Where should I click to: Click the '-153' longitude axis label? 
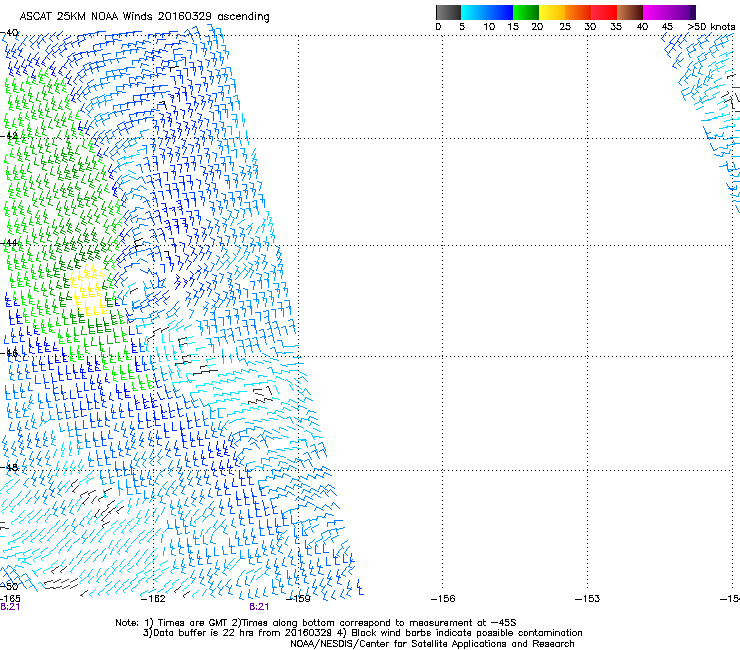tap(588, 599)
